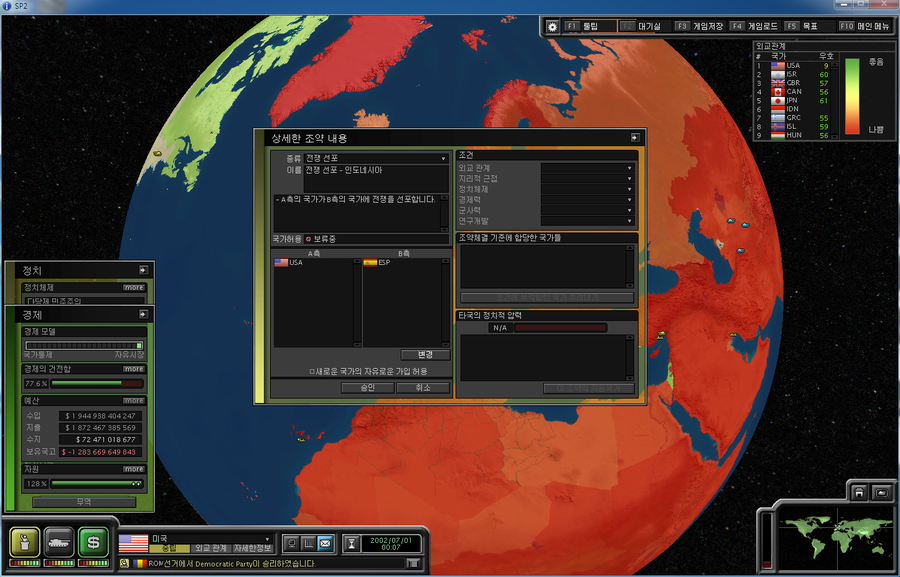Click the 취소 cancel button
Viewport: 900px width, 577px height.
(422, 387)
